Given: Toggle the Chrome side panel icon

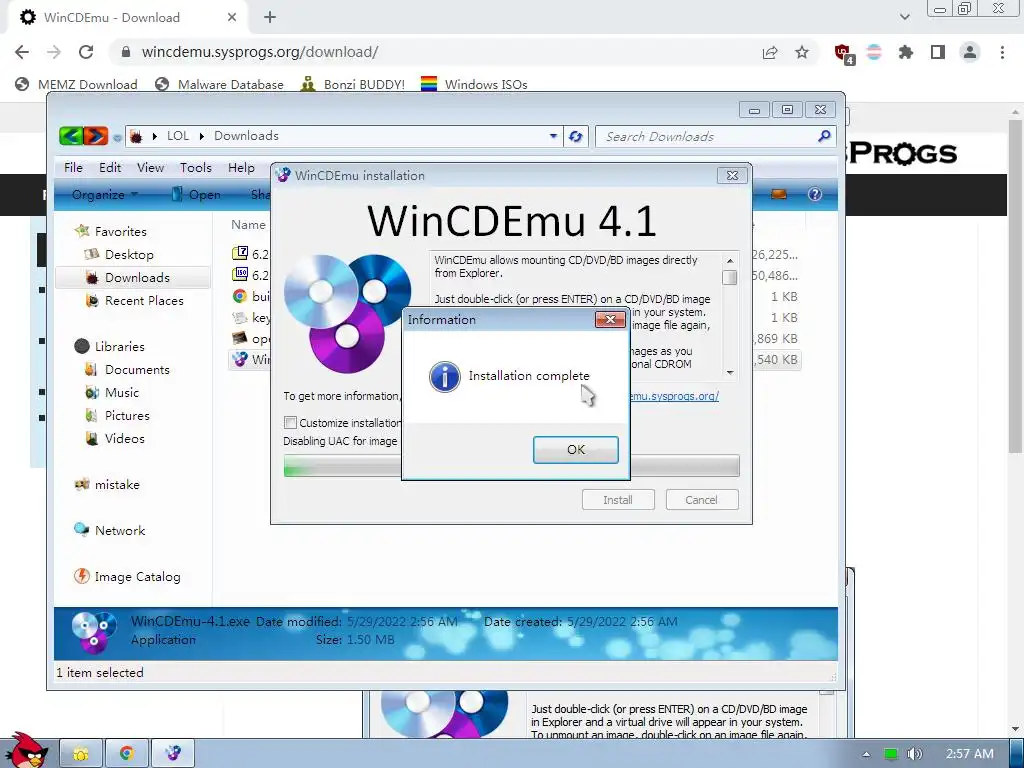Looking at the screenshot, I should (938, 52).
